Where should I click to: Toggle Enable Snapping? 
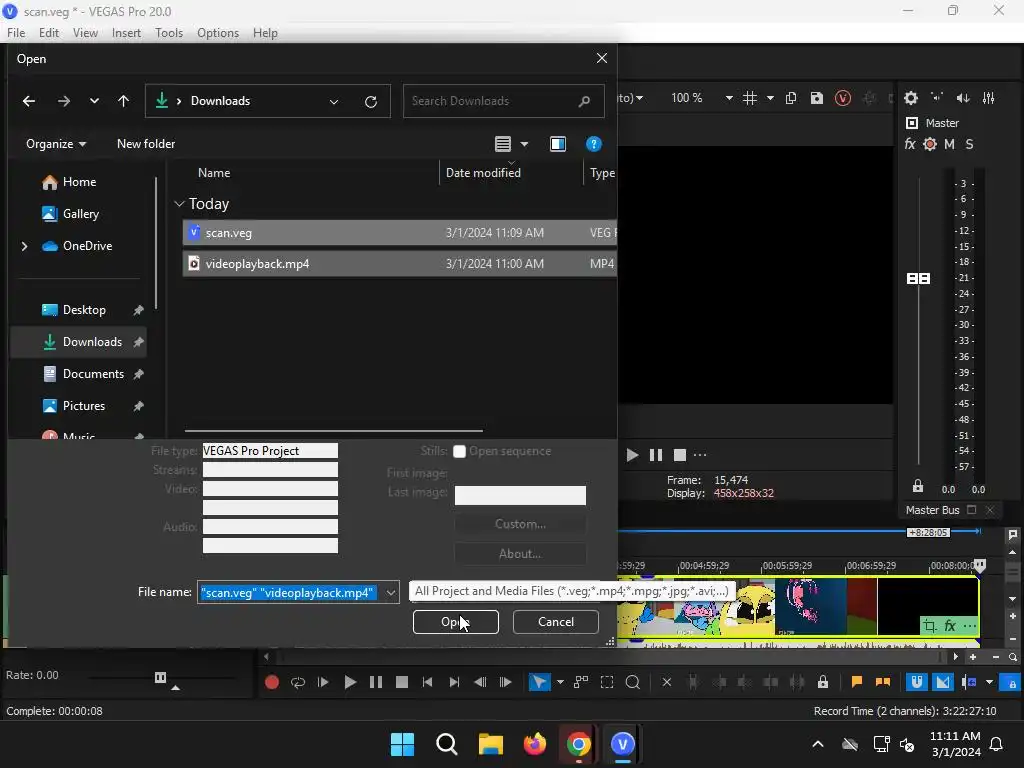pyautogui.click(x=917, y=682)
